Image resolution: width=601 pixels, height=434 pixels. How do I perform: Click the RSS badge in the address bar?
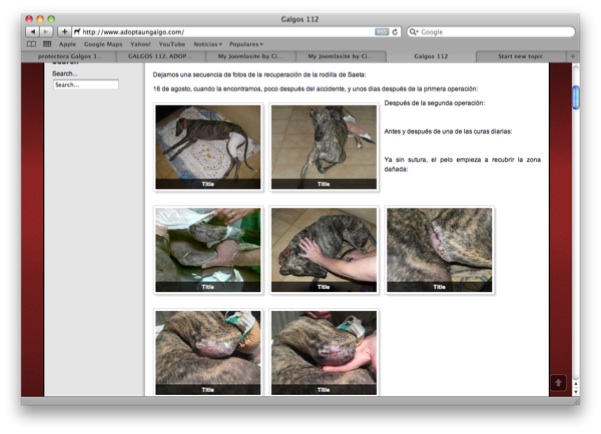tap(381, 32)
